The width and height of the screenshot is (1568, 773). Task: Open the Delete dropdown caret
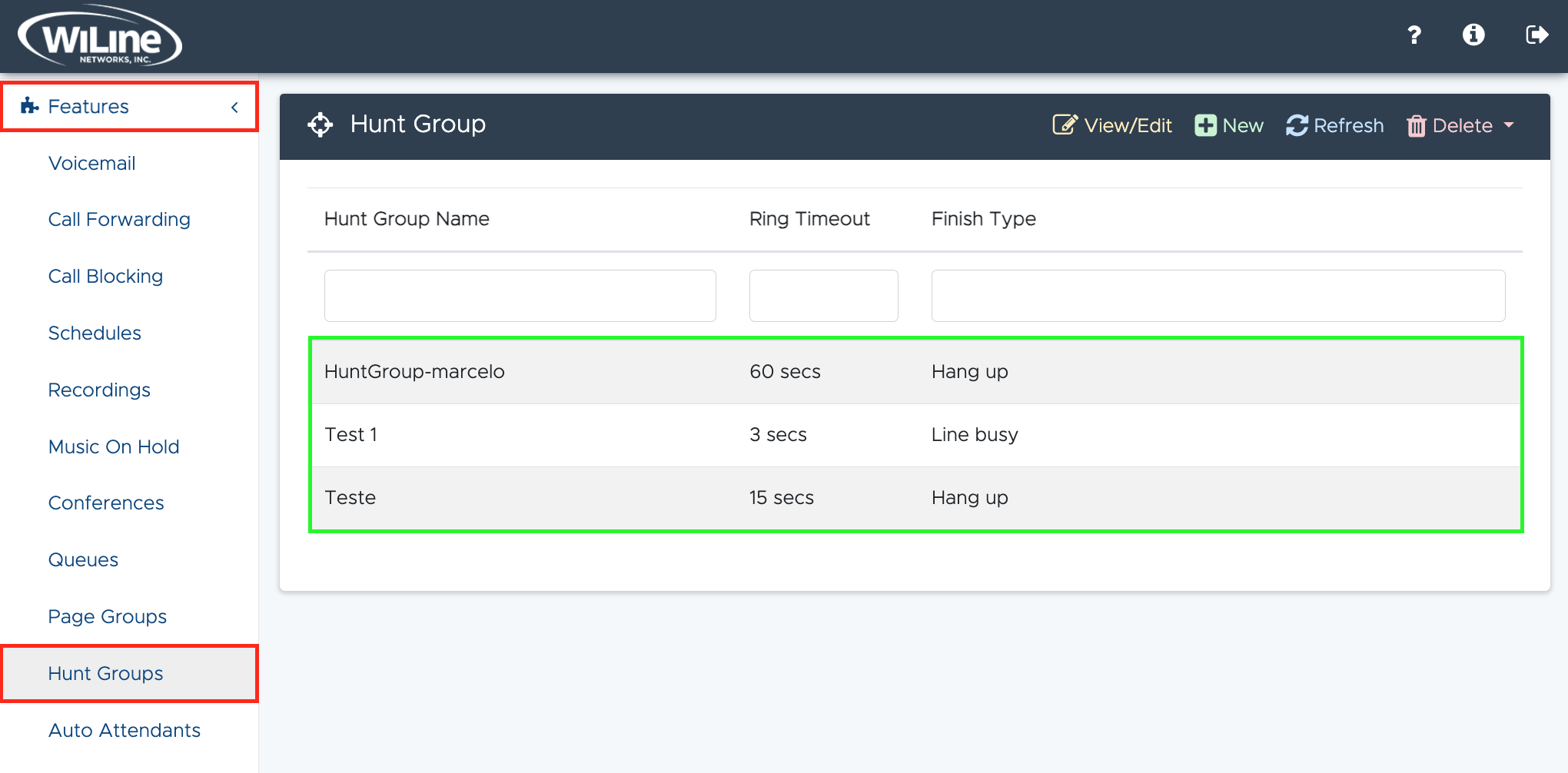tap(1509, 125)
